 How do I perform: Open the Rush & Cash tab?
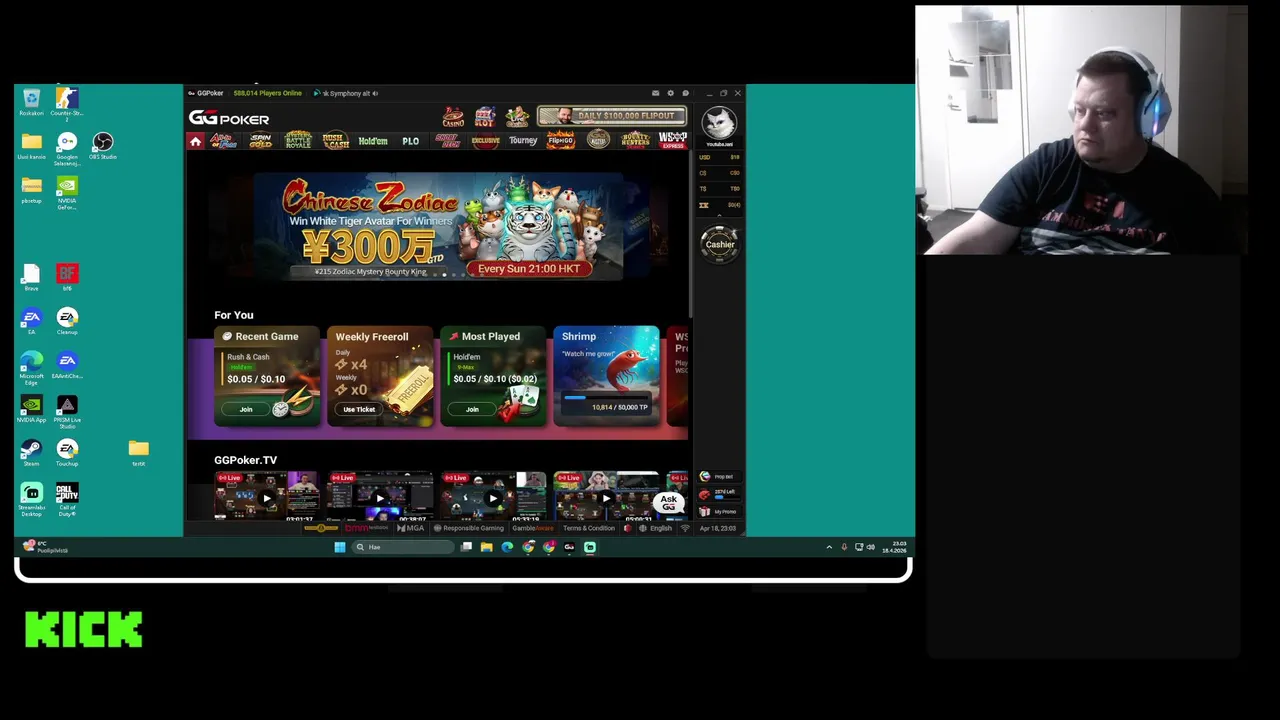click(335, 141)
